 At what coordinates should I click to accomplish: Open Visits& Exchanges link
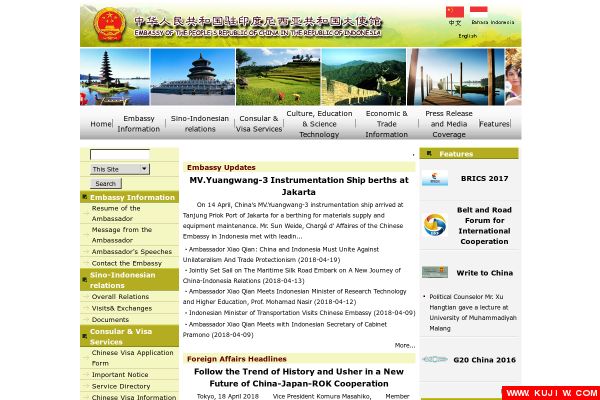[122, 308]
